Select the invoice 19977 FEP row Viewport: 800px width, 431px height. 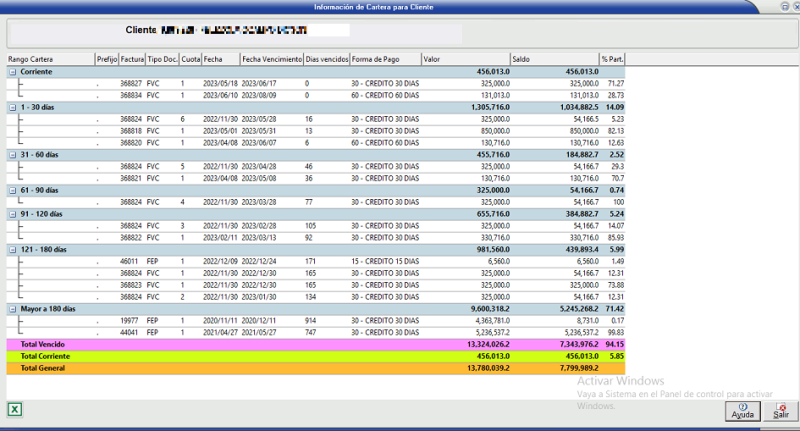click(x=300, y=321)
